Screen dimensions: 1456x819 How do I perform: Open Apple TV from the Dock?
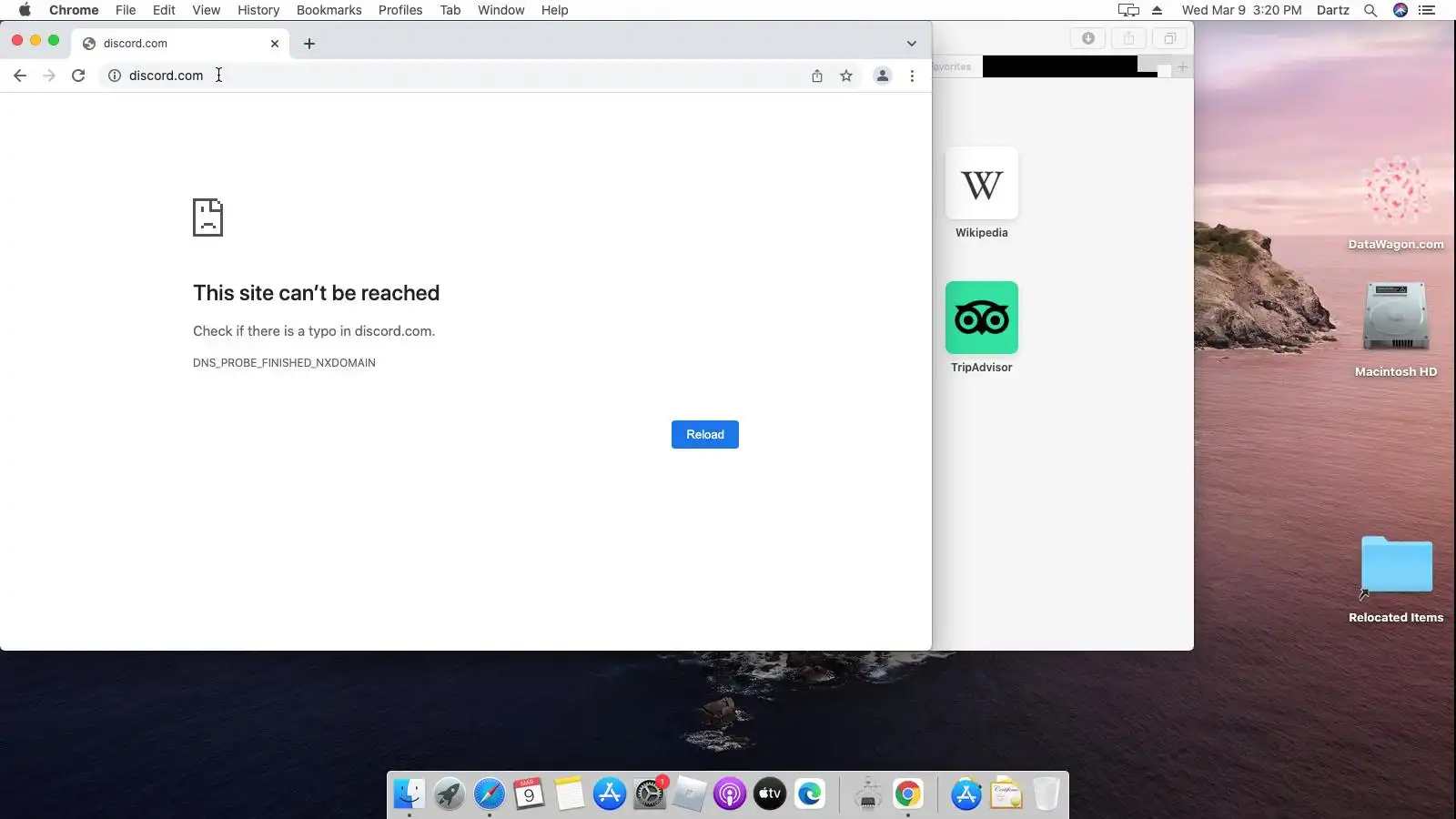click(x=770, y=794)
